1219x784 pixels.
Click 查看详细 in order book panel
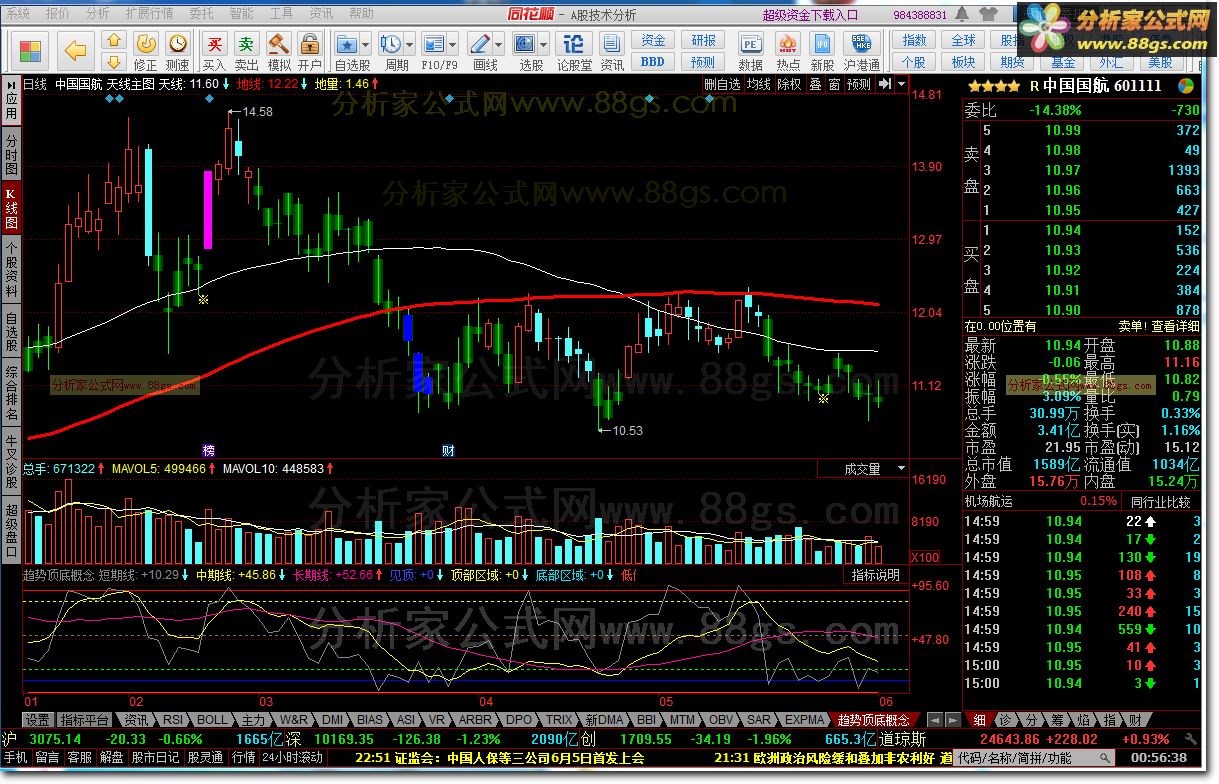coord(1175,326)
